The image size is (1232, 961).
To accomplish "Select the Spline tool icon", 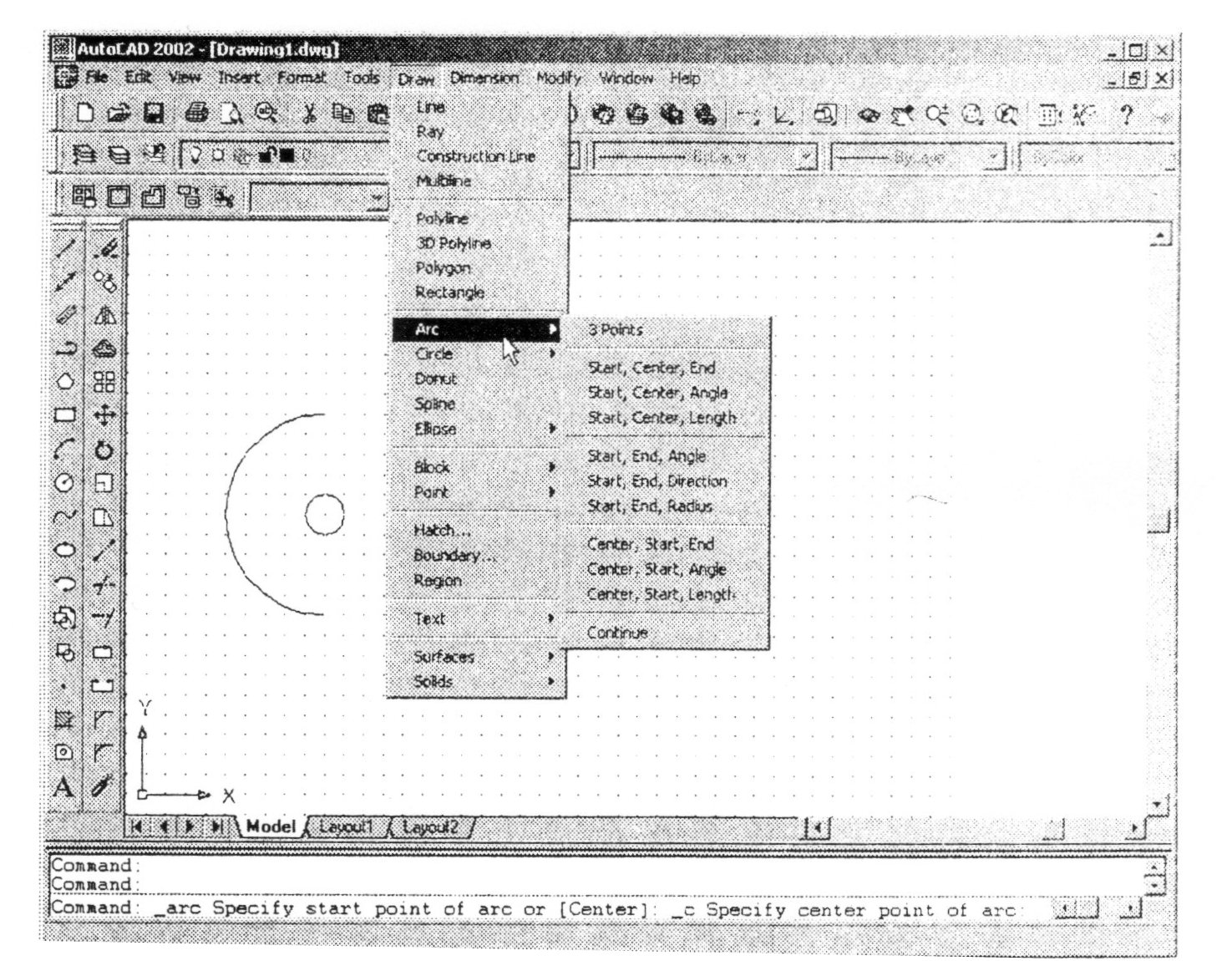I will point(65,516).
